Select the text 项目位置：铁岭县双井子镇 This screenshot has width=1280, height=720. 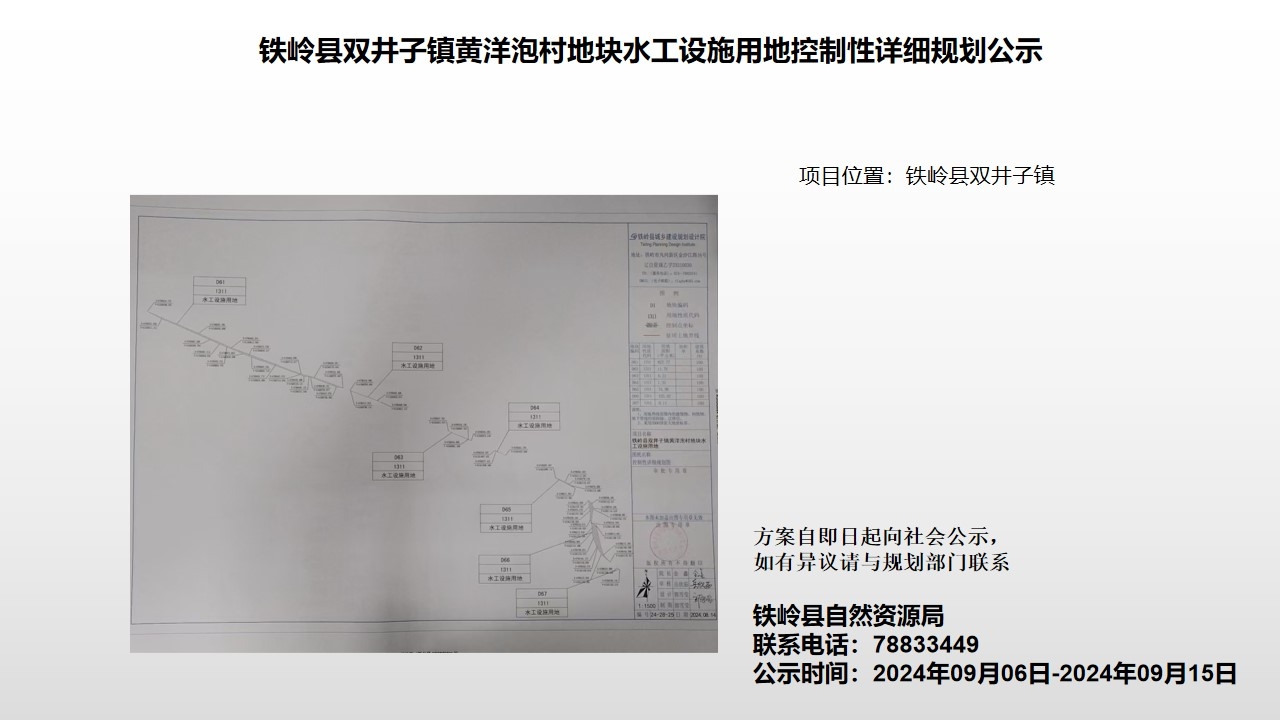coord(927,176)
